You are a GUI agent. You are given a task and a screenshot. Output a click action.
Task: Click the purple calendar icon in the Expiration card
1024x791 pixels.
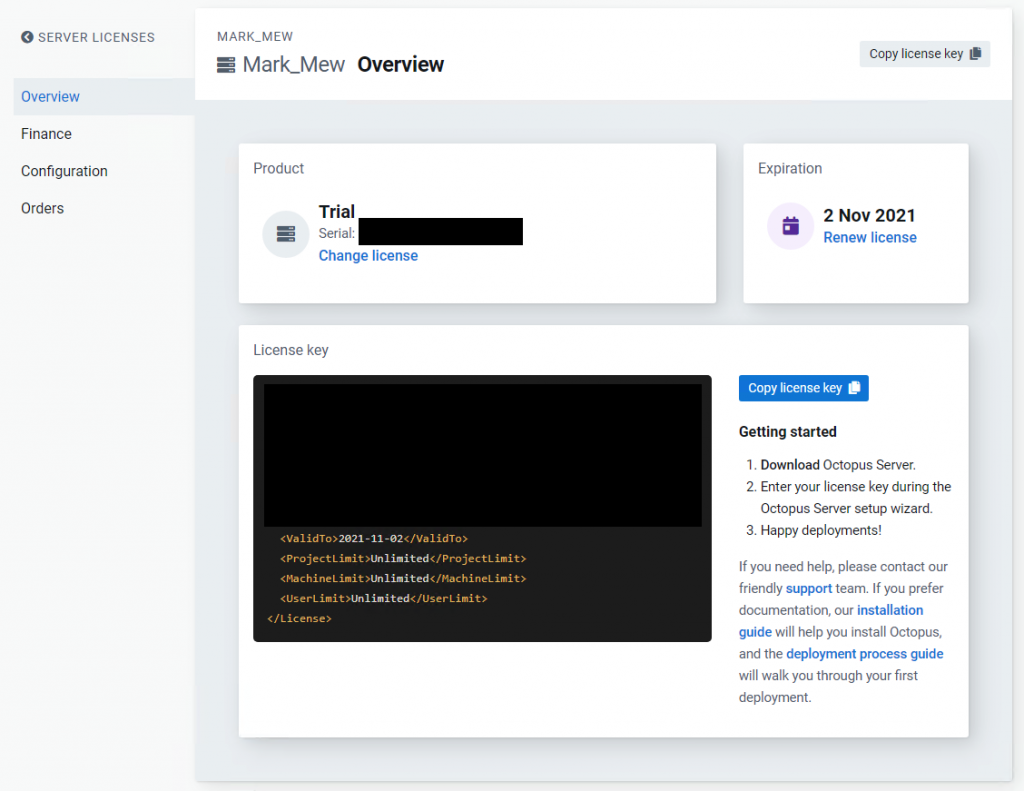[x=790, y=226]
